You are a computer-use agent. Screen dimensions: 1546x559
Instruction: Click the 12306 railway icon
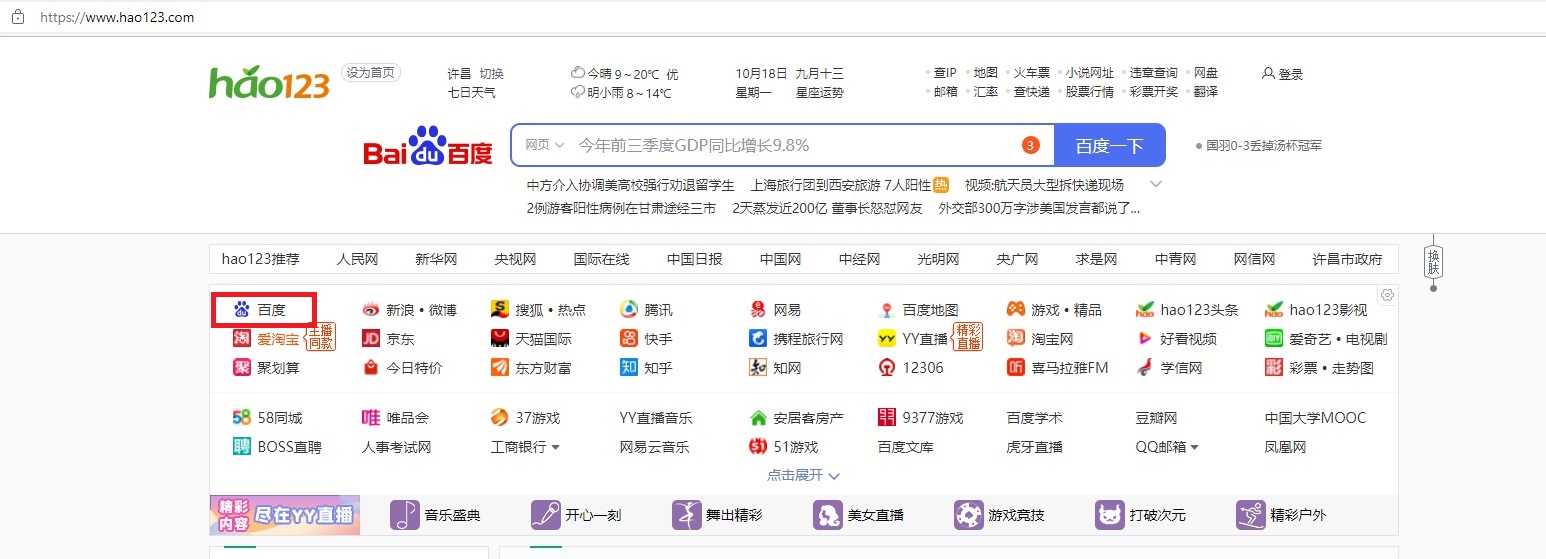[886, 368]
